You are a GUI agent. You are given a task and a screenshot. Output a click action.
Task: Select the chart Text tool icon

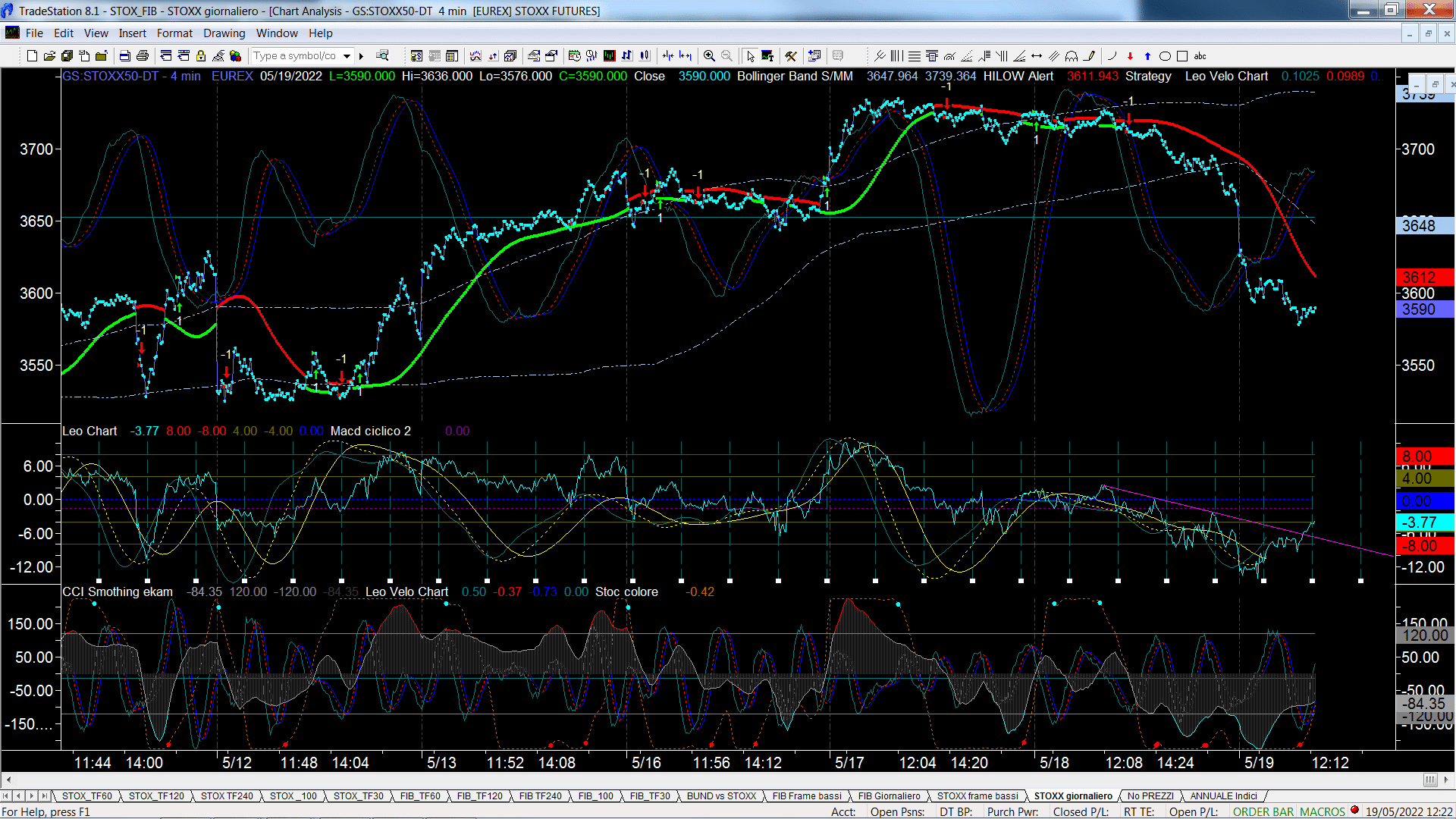[767, 56]
